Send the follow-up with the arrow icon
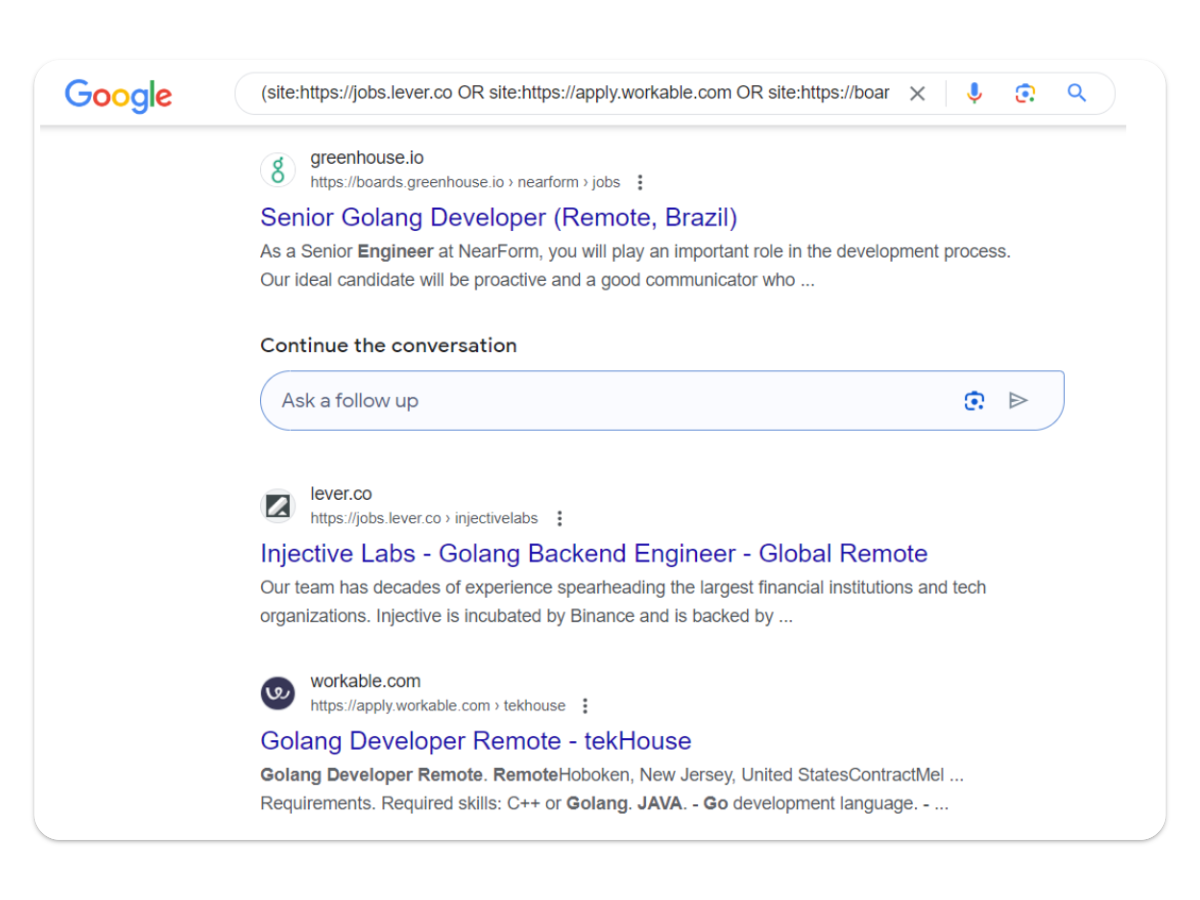 tap(1018, 401)
